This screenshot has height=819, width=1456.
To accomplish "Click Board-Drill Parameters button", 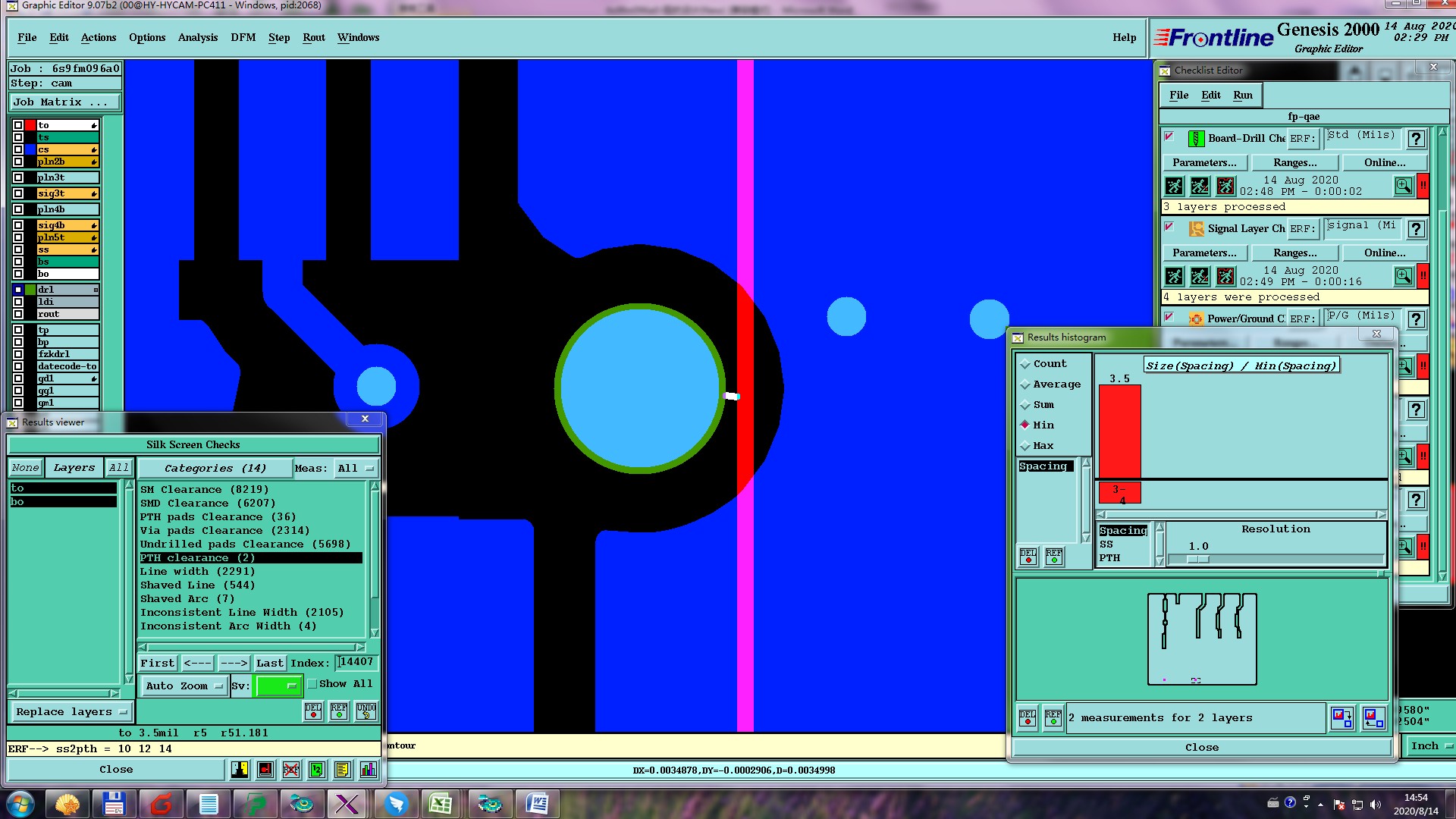I will pos(1203,163).
